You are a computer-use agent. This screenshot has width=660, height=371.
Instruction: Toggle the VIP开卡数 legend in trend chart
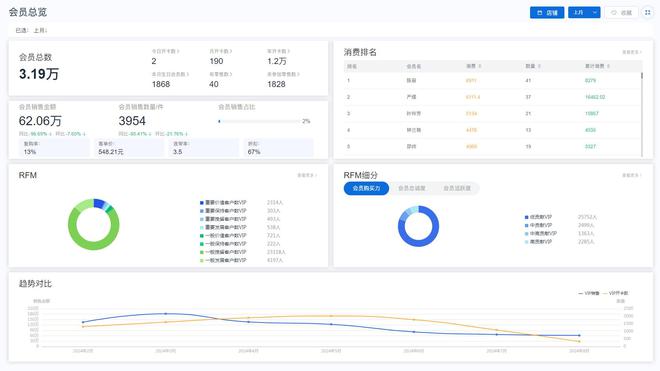[615, 293]
